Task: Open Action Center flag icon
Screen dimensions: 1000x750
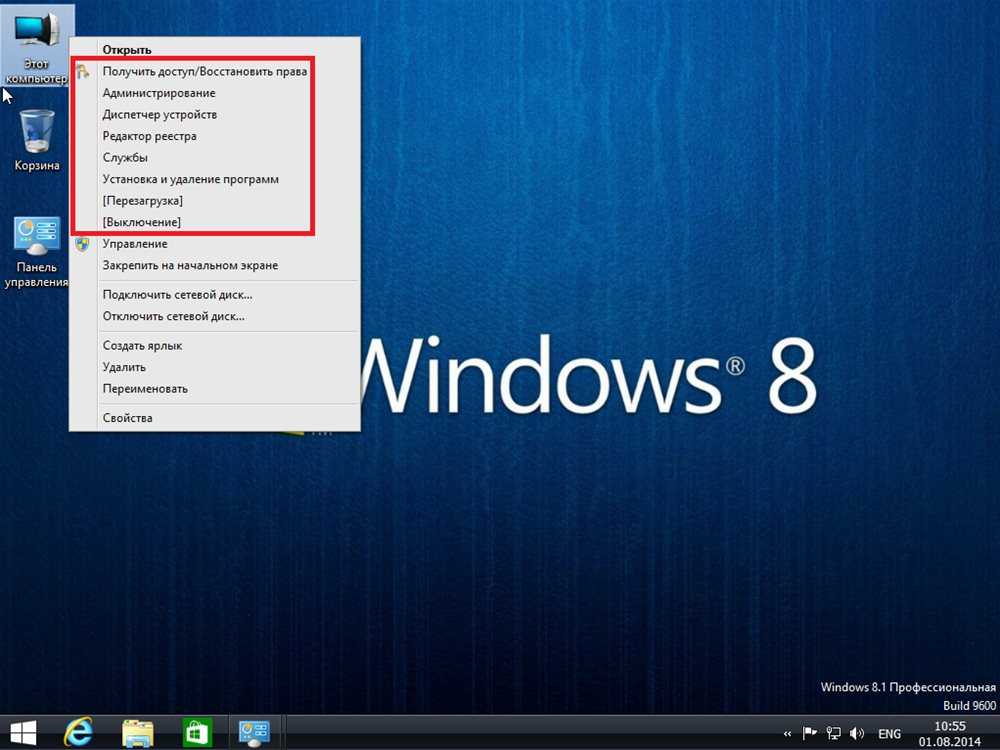Action: tap(809, 733)
